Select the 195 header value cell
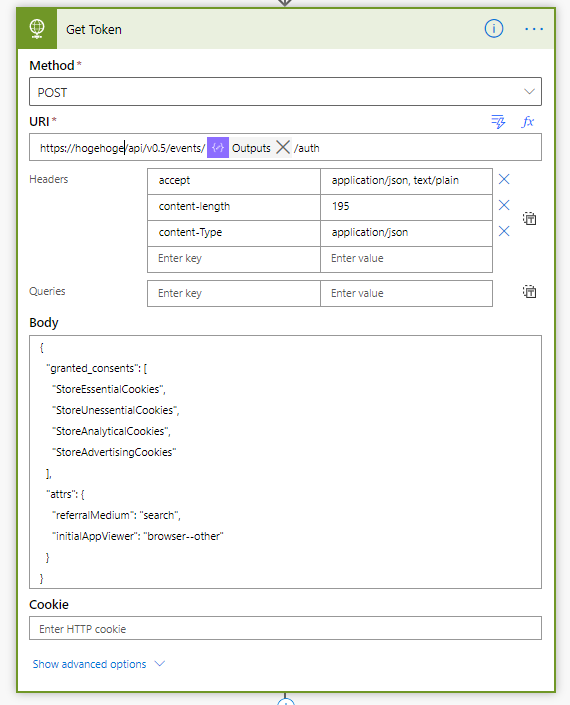The image size is (570, 705). [x=406, y=207]
